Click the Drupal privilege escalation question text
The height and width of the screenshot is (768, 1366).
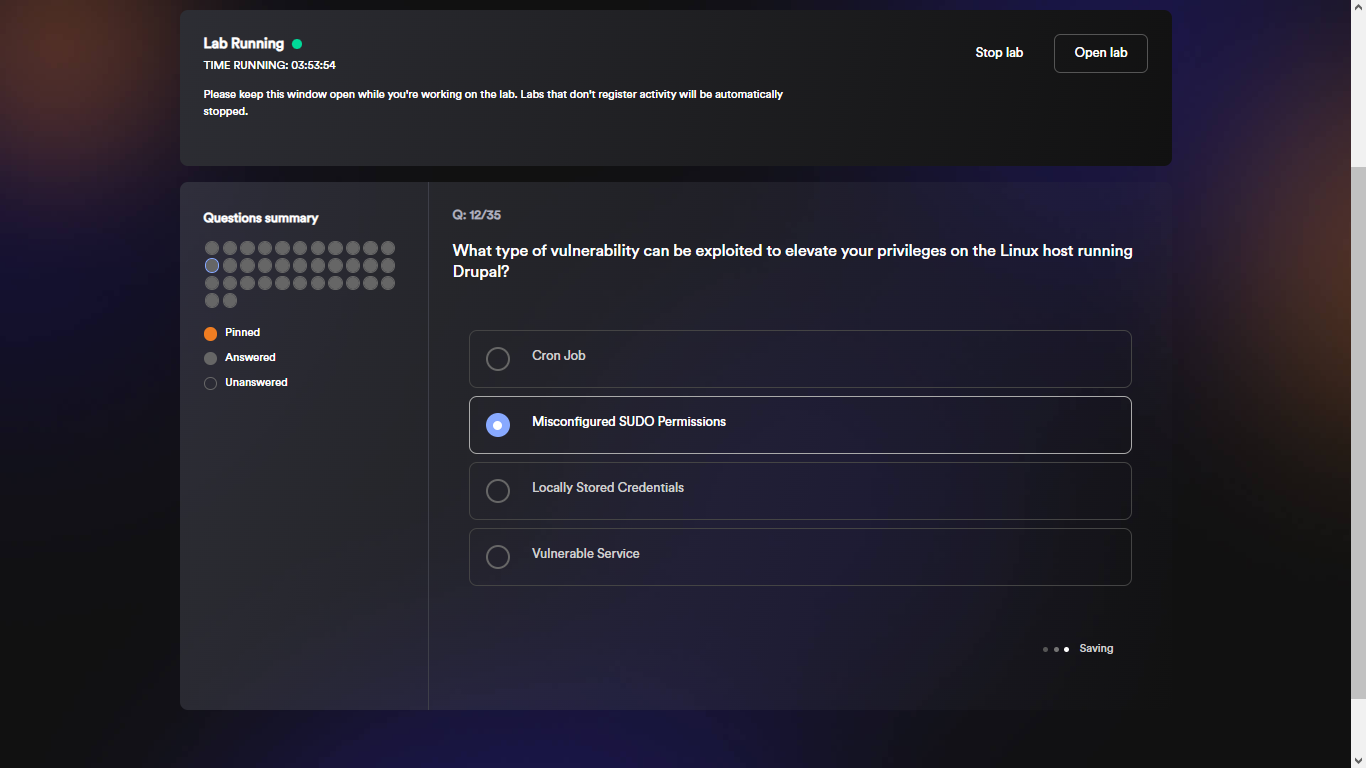[792, 261]
